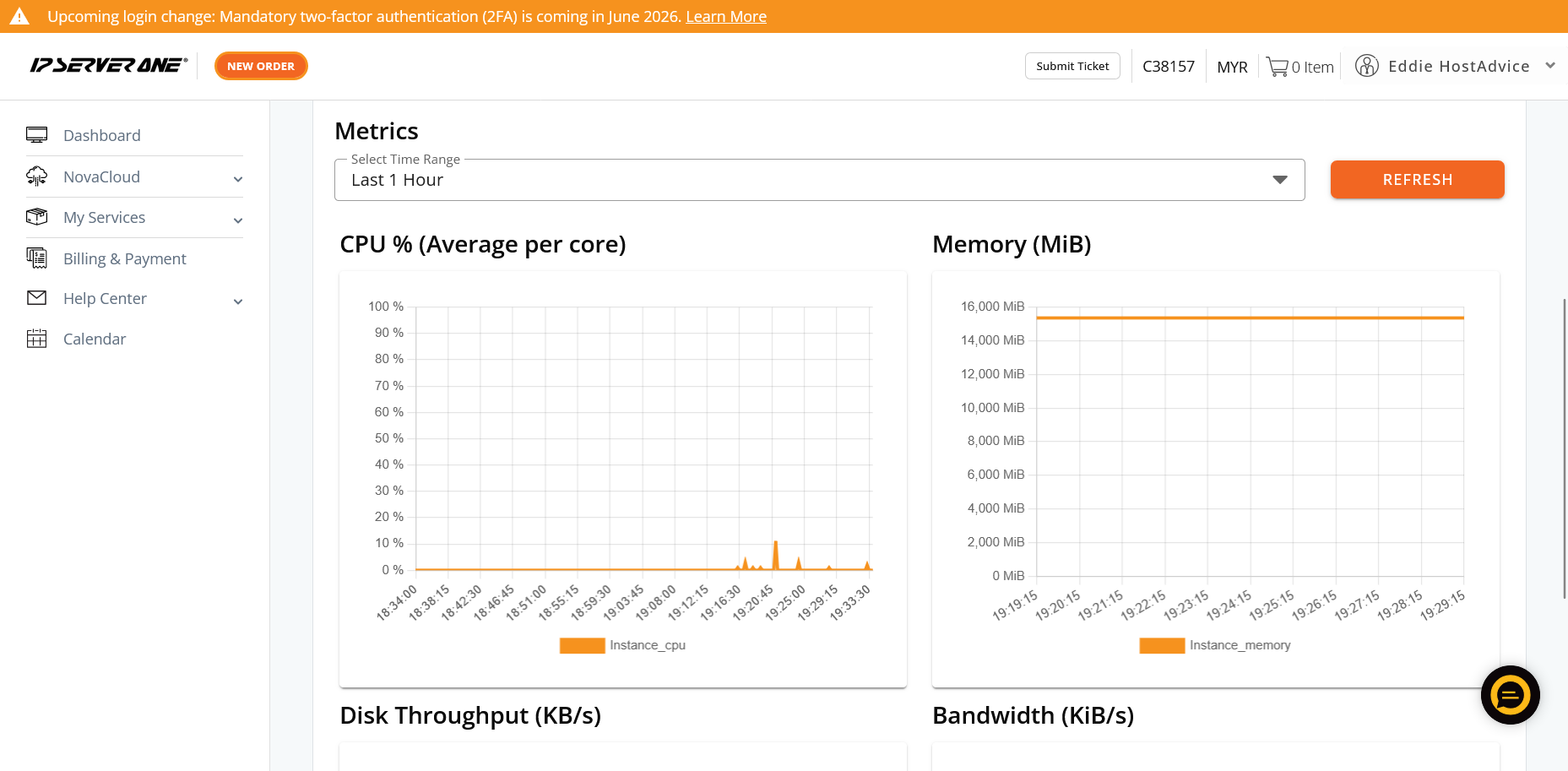Click the Instance_memory legend label
The width and height of the screenshot is (1568, 771).
coord(1240,645)
